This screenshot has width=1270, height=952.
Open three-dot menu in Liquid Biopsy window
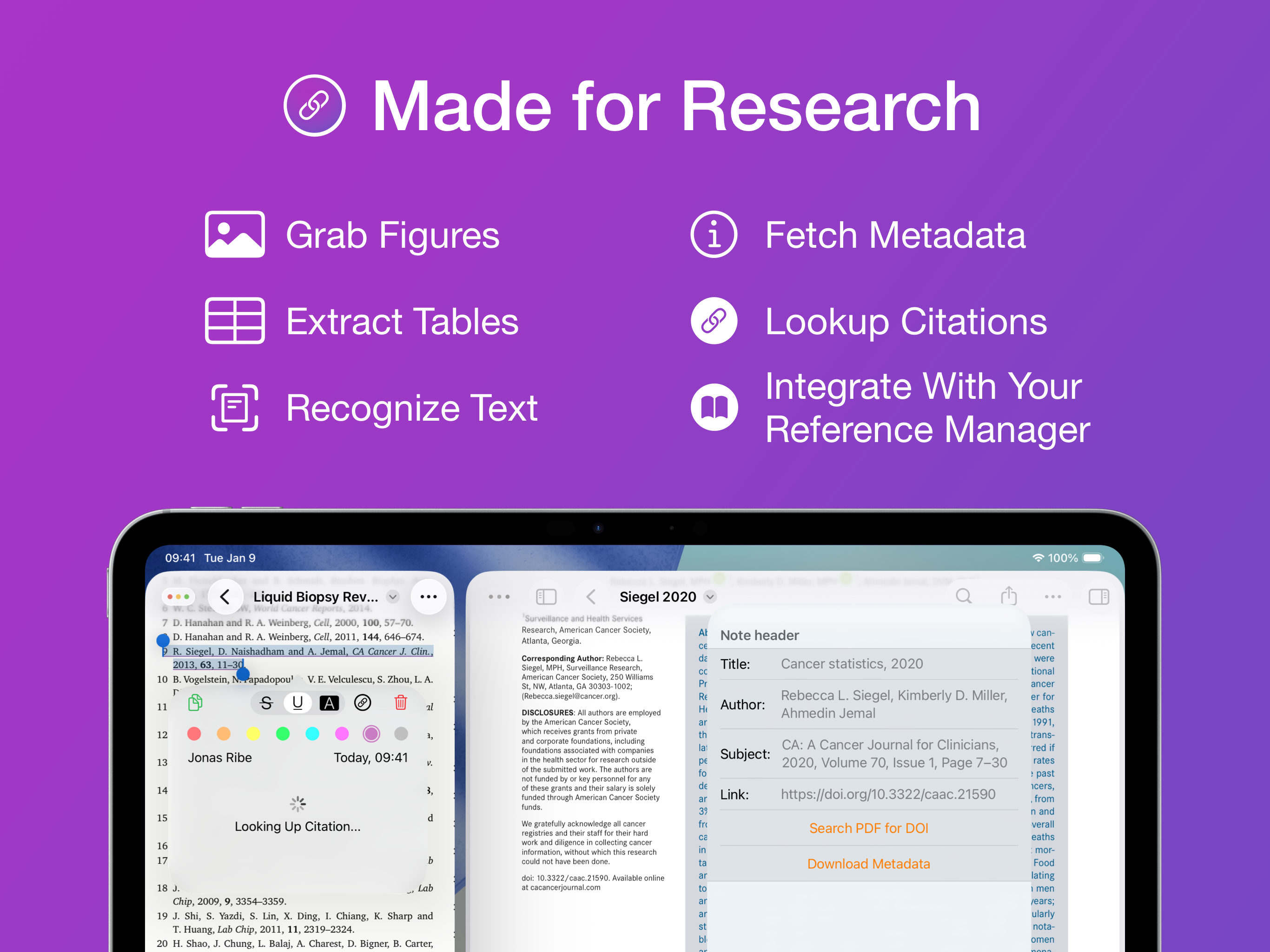tap(428, 596)
